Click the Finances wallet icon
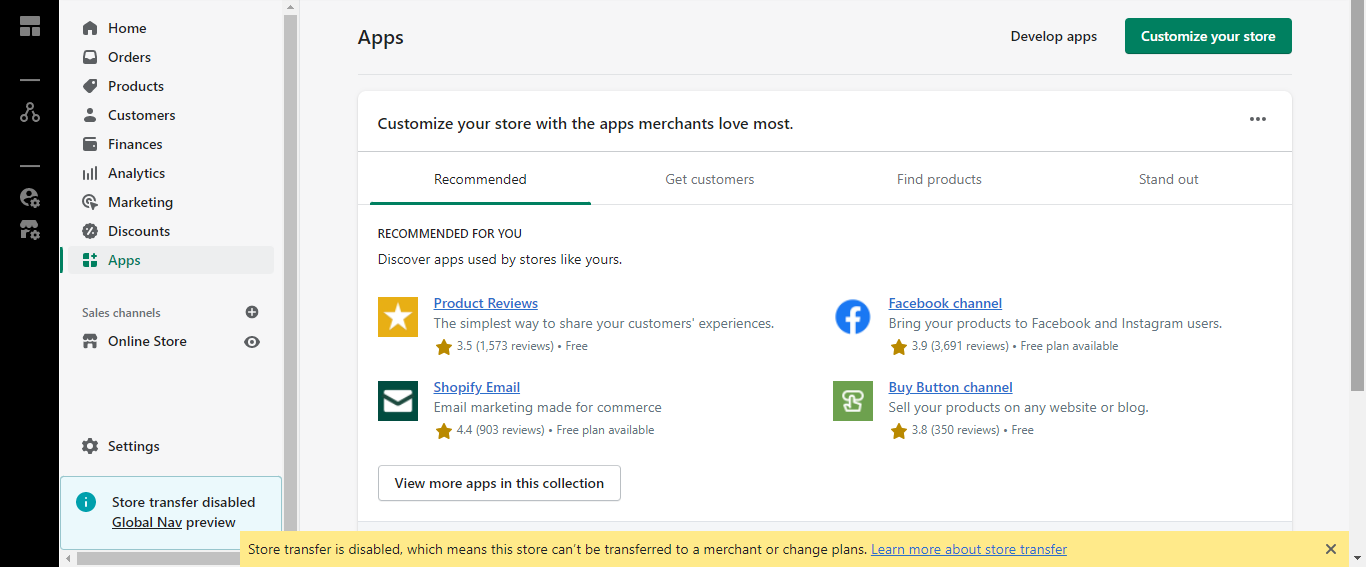 point(90,144)
